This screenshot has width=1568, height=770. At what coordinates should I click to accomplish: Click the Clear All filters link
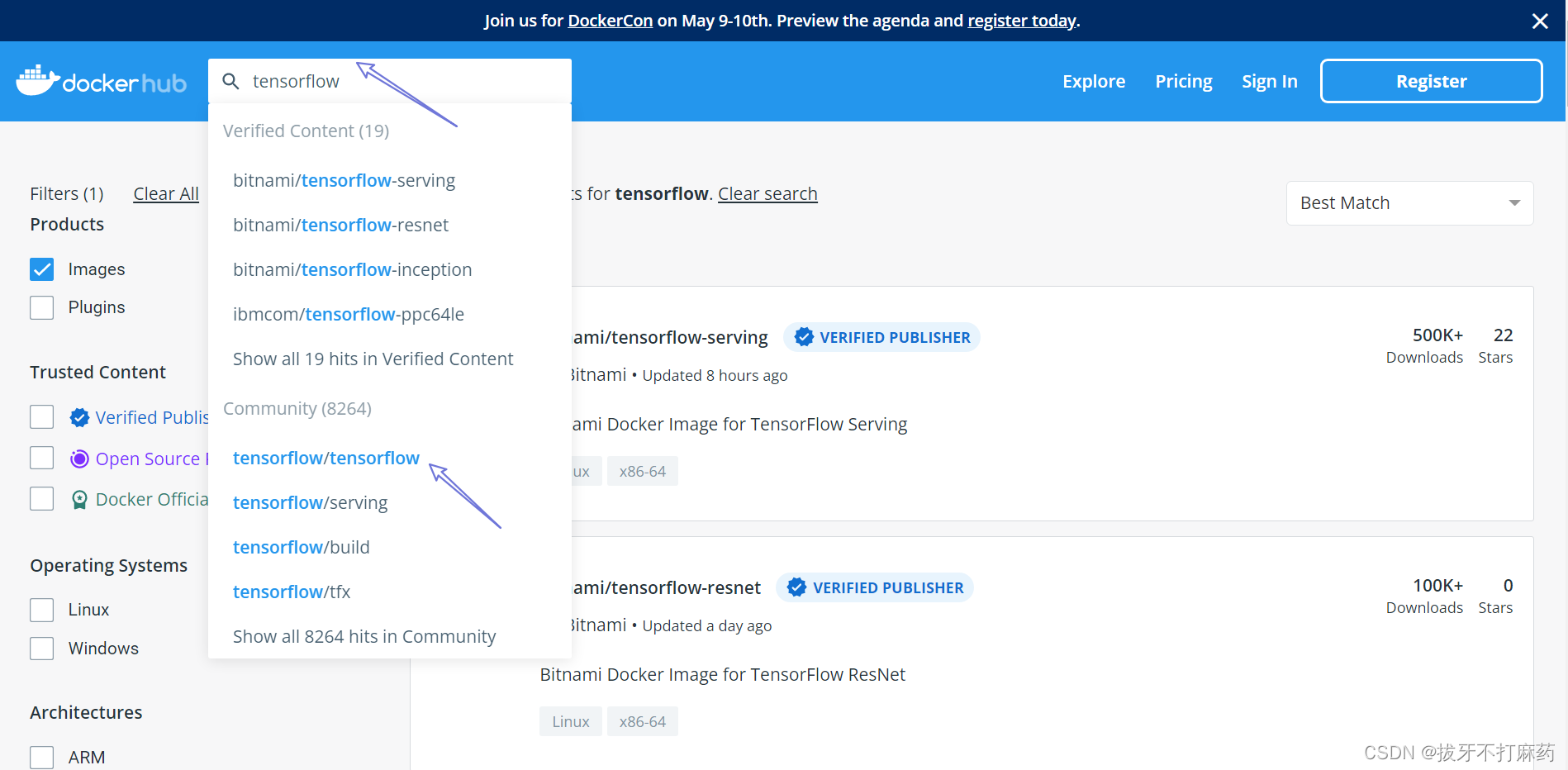166,193
